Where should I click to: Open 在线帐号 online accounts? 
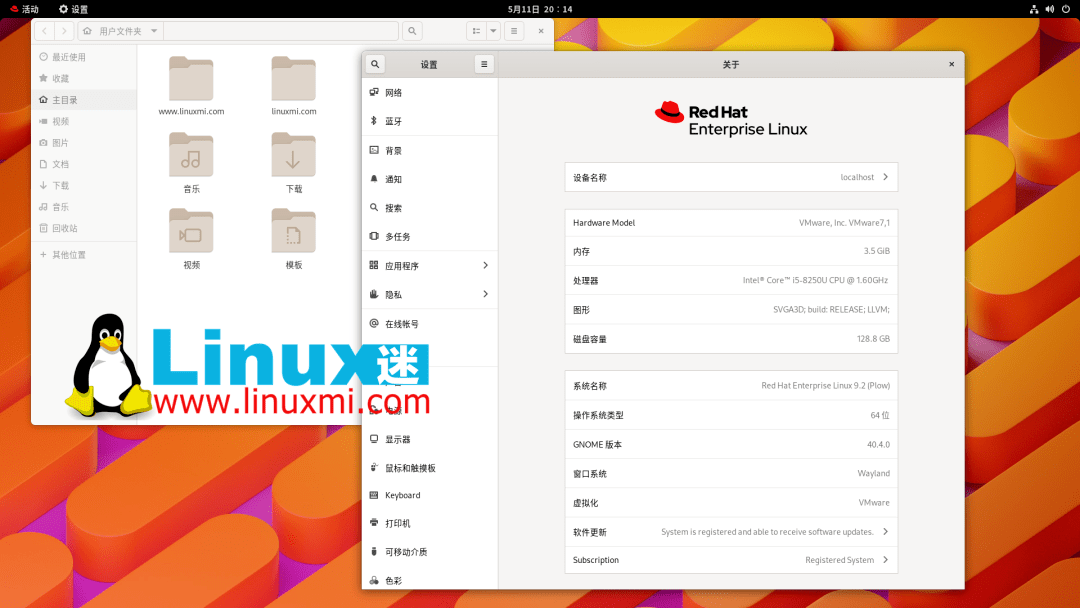click(430, 324)
